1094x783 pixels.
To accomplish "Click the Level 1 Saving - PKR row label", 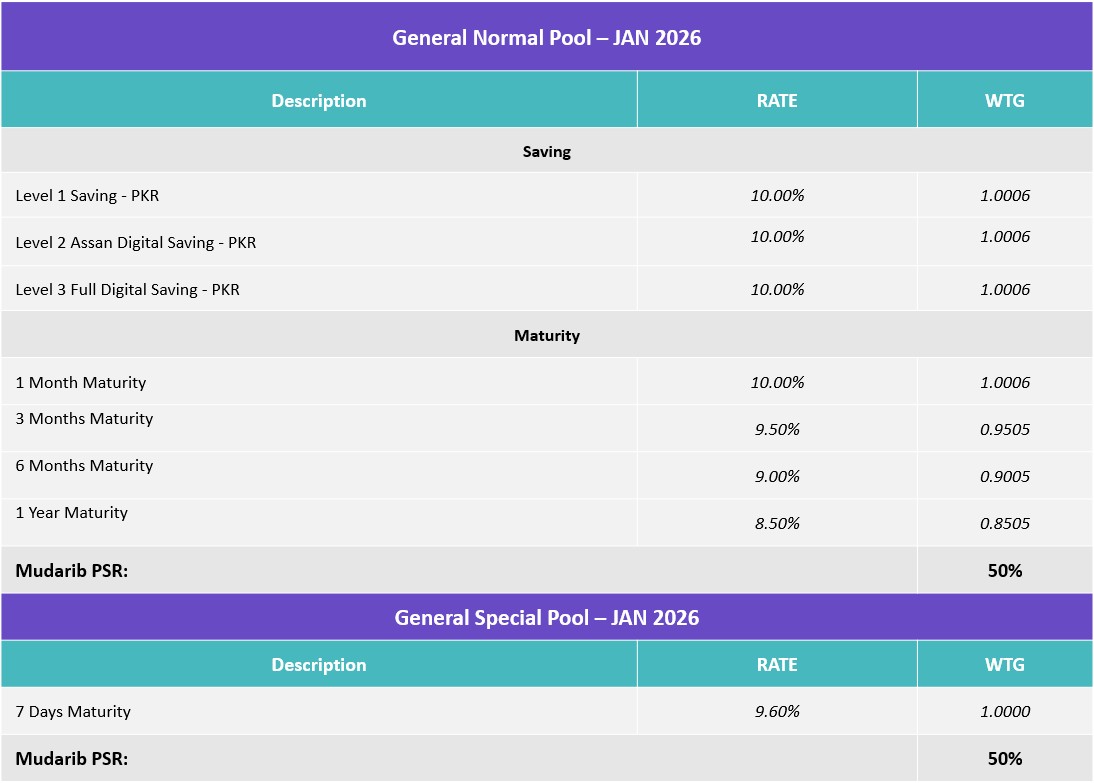I will point(87,196).
